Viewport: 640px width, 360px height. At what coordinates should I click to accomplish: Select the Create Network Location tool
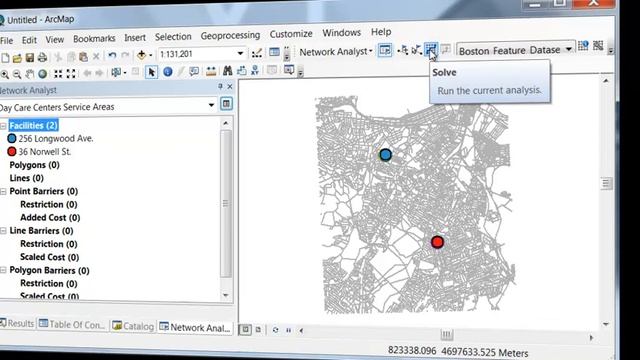(x=403, y=50)
